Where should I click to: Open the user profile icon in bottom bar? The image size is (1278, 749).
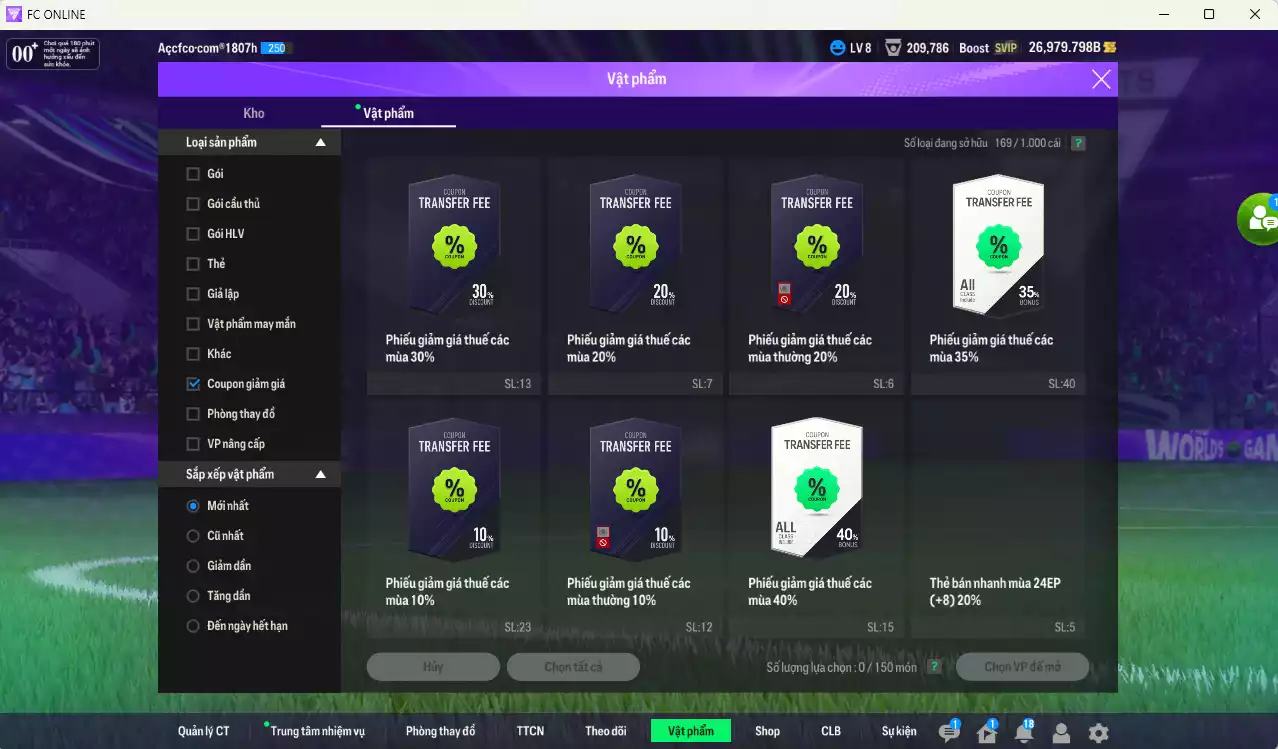pyautogui.click(x=1061, y=733)
